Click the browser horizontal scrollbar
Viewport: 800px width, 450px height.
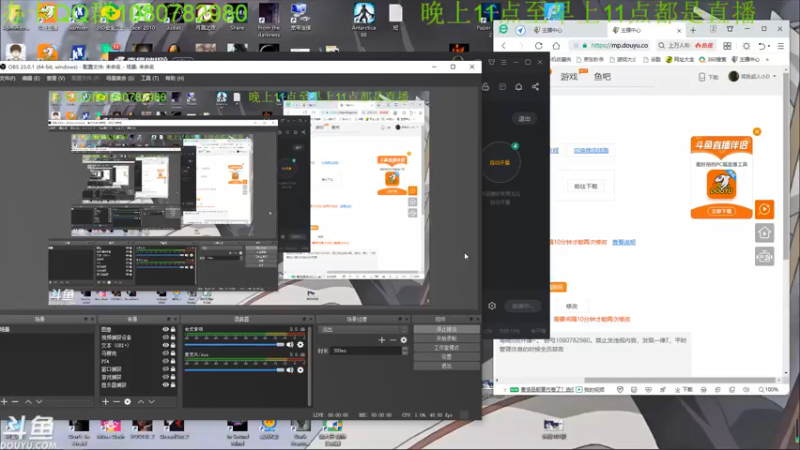pos(680,380)
